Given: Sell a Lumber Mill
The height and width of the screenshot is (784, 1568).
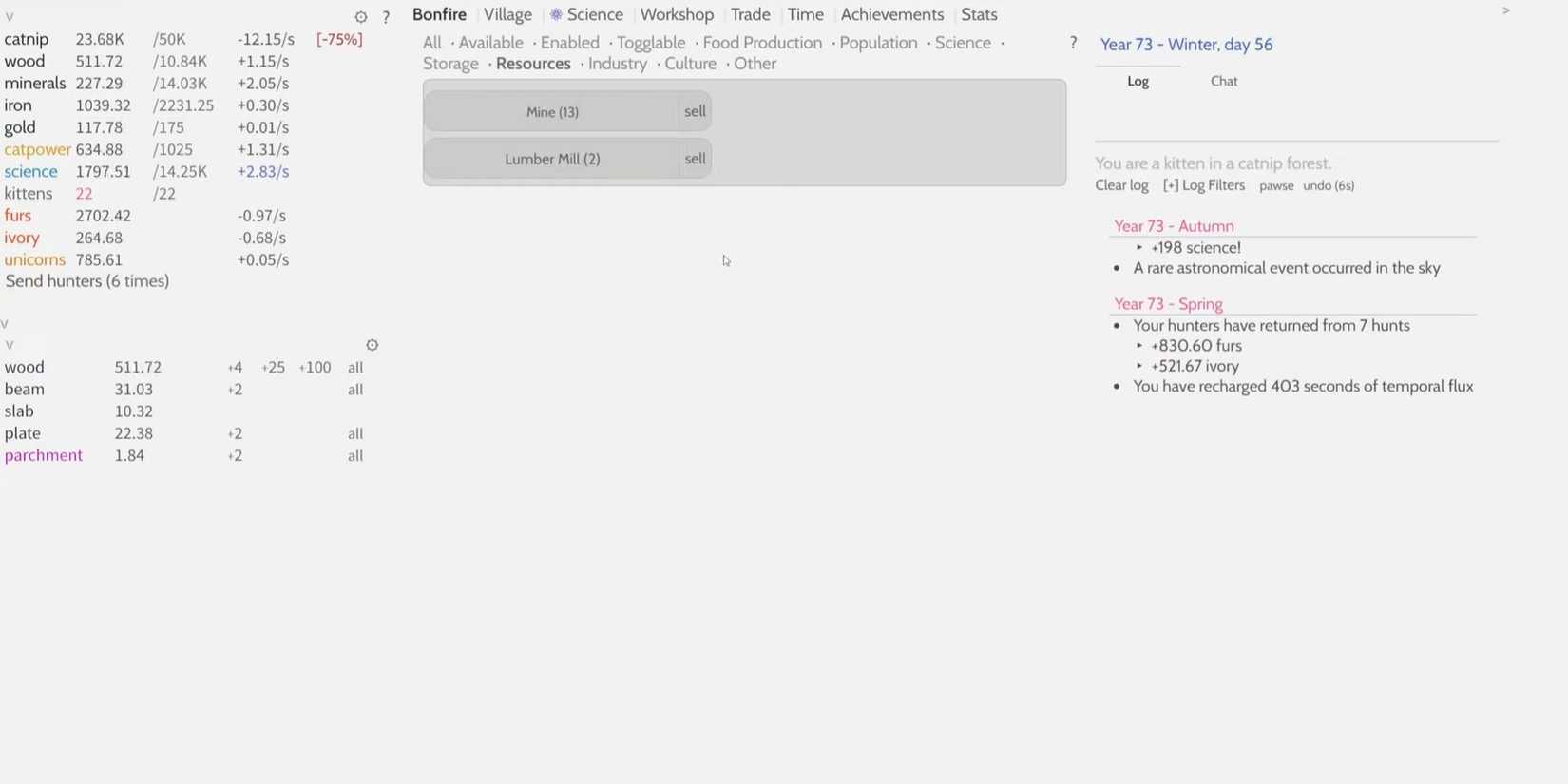Looking at the screenshot, I should (695, 159).
